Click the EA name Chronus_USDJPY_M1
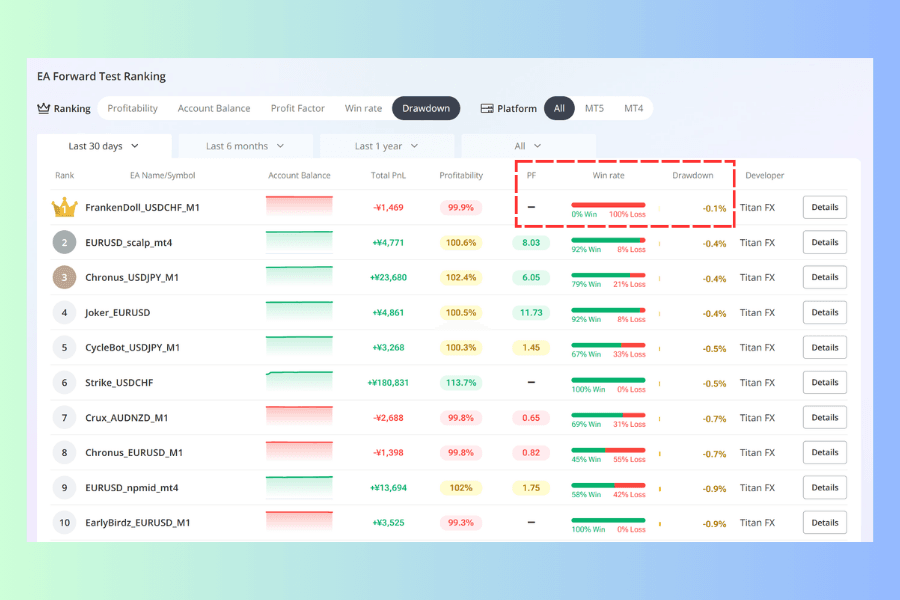The width and height of the screenshot is (900, 600). click(132, 277)
